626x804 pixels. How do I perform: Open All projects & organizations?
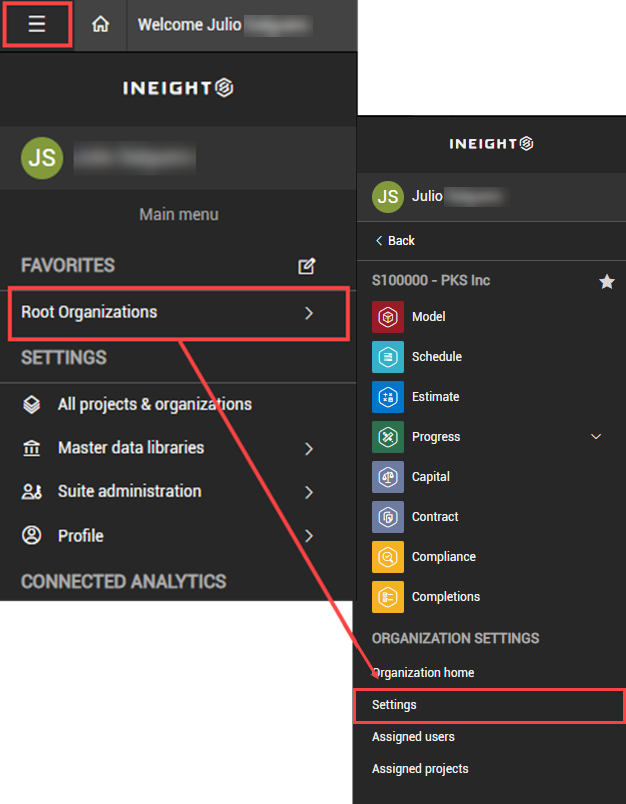(x=154, y=405)
